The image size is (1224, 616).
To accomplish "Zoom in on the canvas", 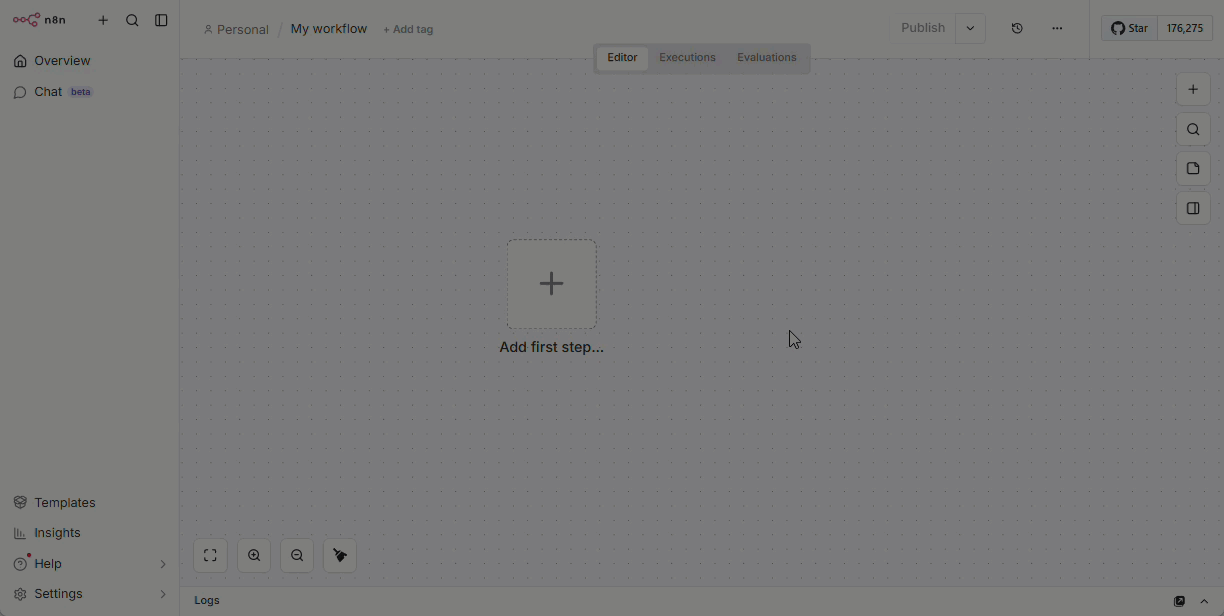I will coord(254,556).
